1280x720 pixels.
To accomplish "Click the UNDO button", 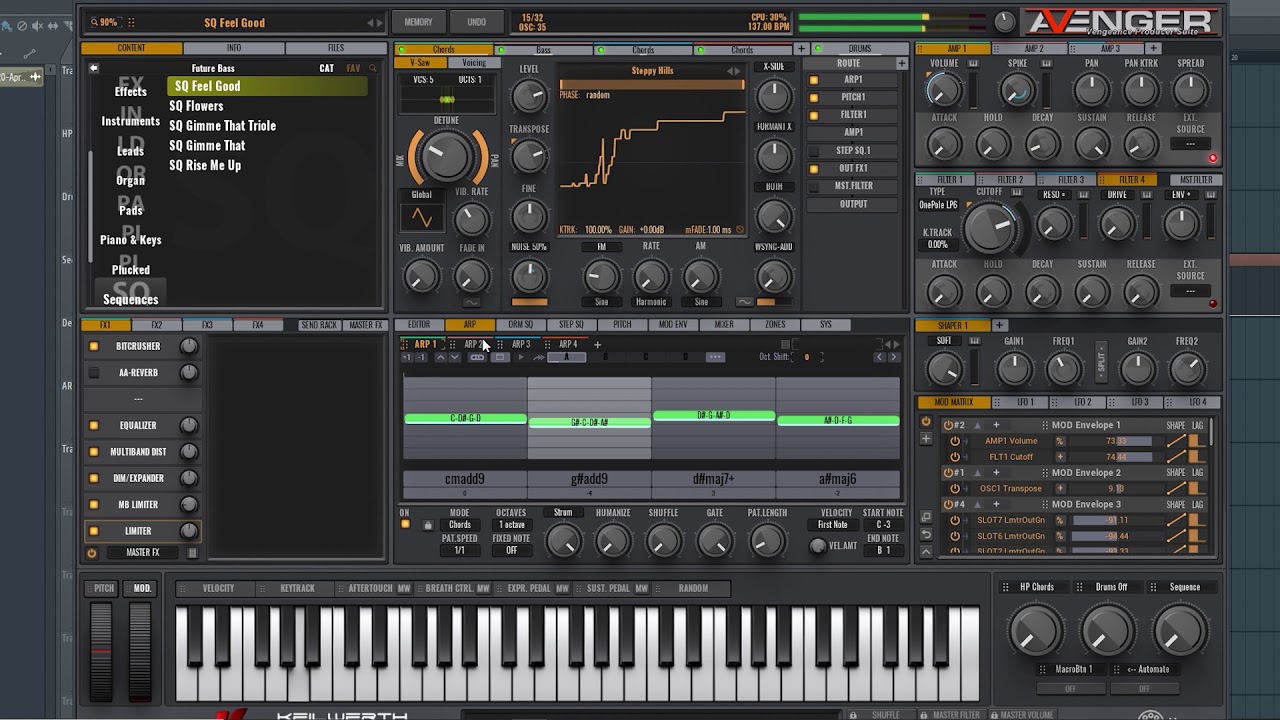I will tap(477, 22).
